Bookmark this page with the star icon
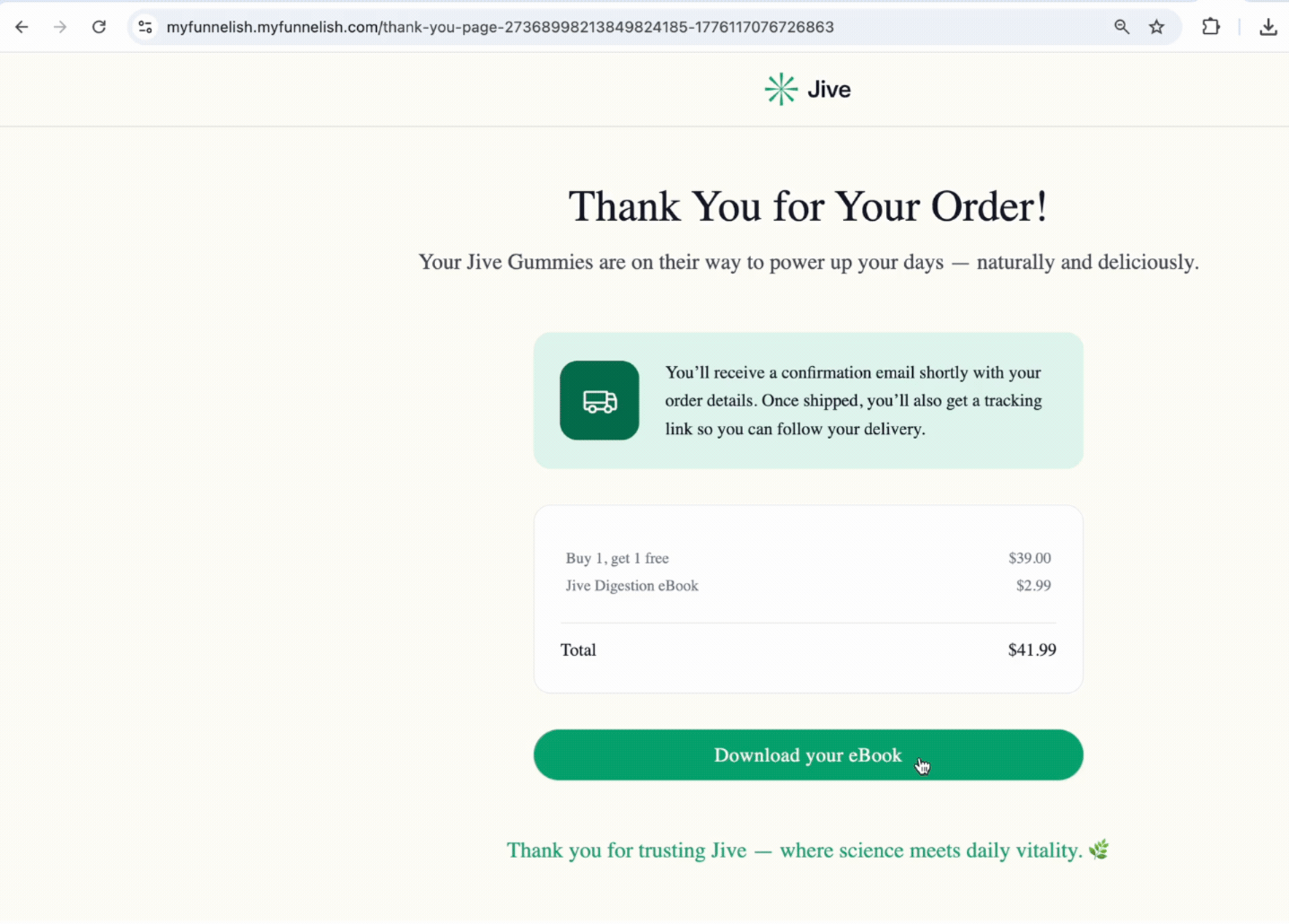 pos(1156,26)
